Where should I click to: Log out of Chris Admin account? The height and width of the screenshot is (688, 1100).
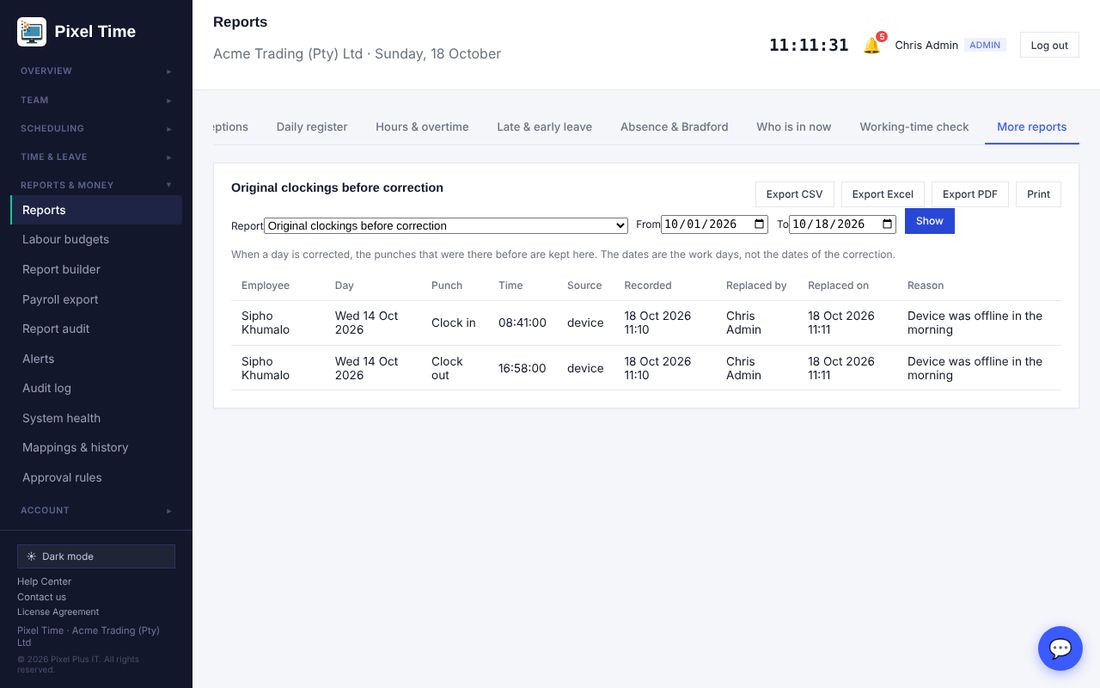point(1049,45)
